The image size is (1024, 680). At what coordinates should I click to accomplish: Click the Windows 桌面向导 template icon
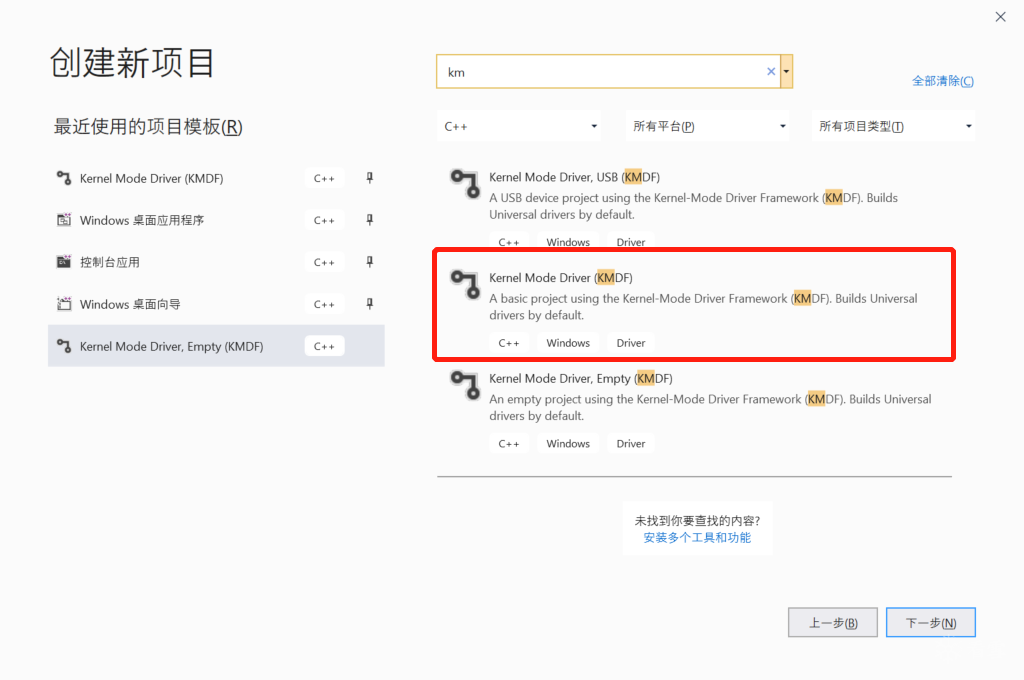(63, 304)
